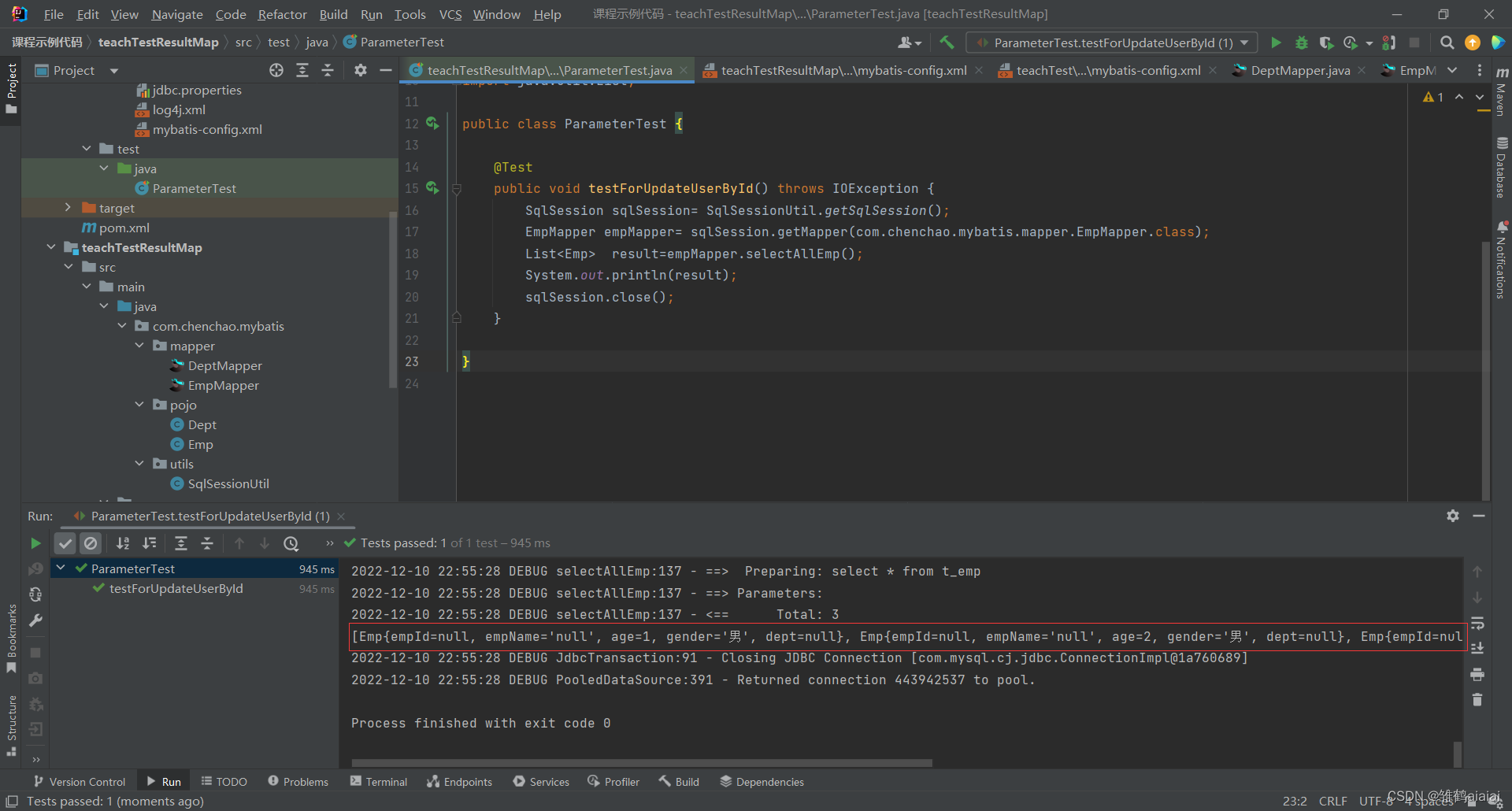Open the Refactor menu
Screen dimensions: 1512x811
coord(282,14)
